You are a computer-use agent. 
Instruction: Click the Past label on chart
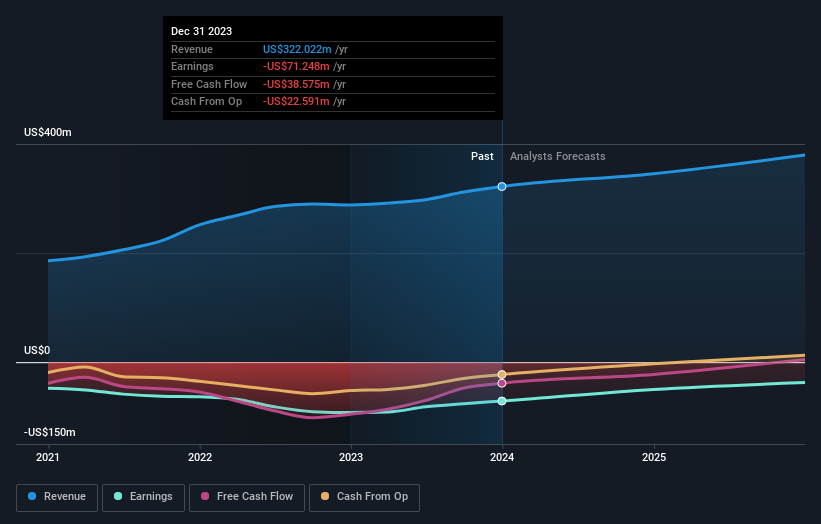point(482,157)
